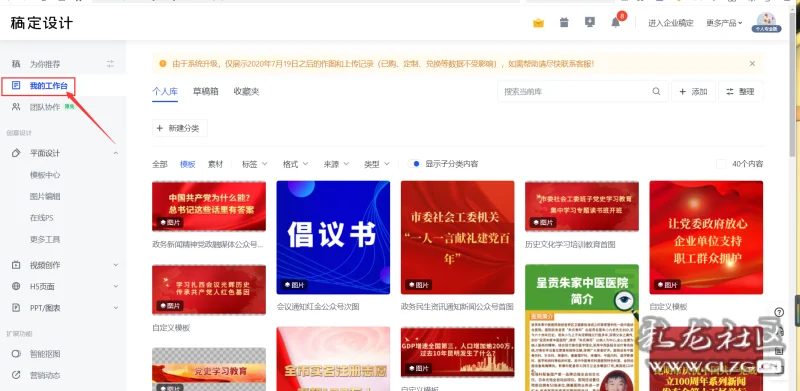The width and height of the screenshot is (800, 391).
Task: Expand the 更多产品 dropdown
Action: click(x=724, y=23)
